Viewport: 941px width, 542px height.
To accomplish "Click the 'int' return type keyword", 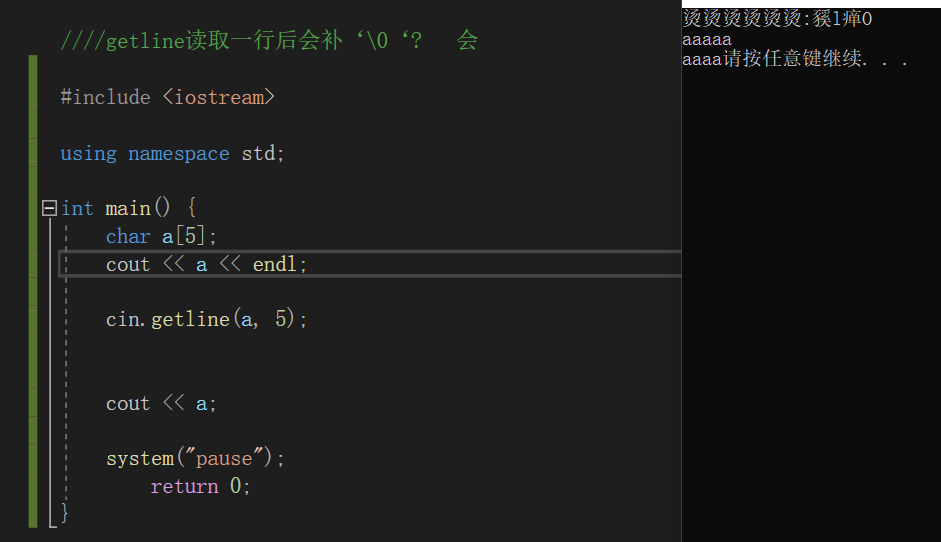I will tap(77, 209).
